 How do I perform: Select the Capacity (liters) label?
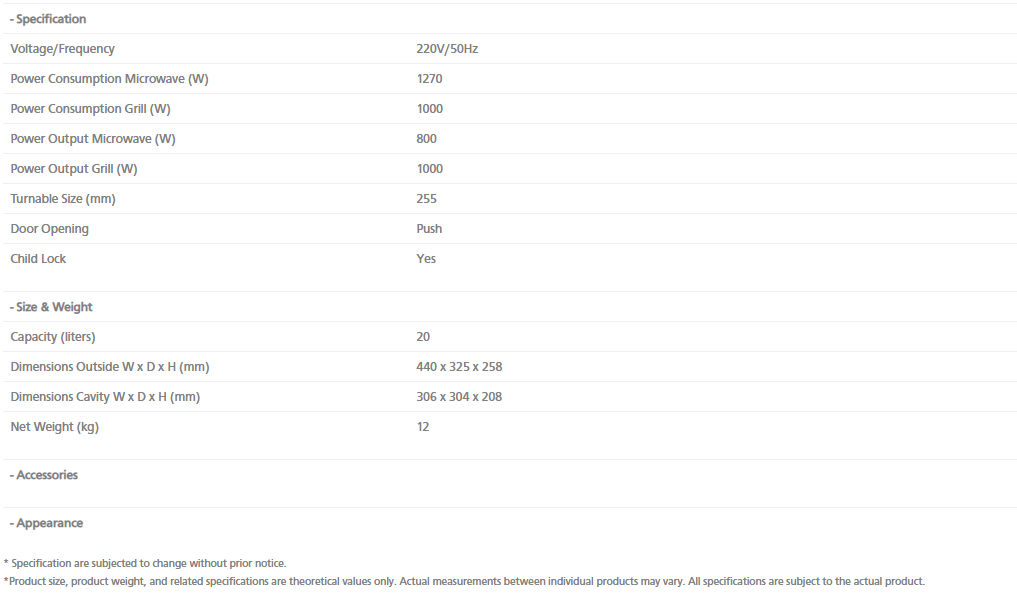point(53,336)
